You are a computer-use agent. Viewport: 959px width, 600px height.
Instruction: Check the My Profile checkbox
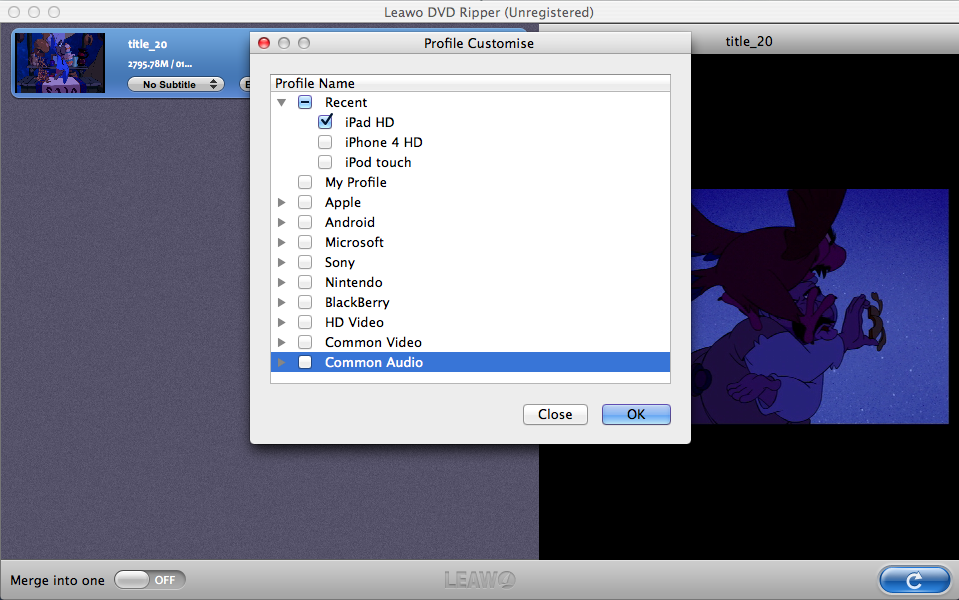coord(305,182)
